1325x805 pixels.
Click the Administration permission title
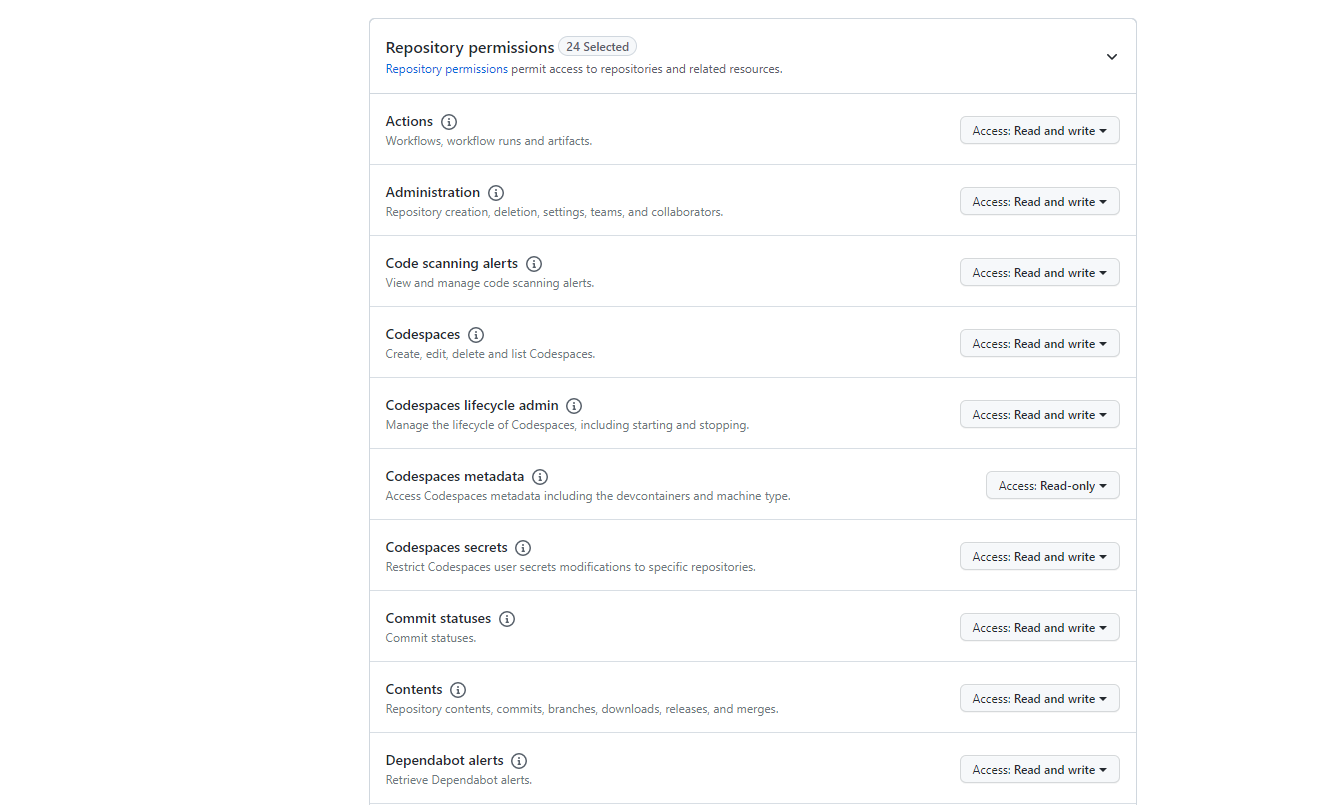pos(433,192)
